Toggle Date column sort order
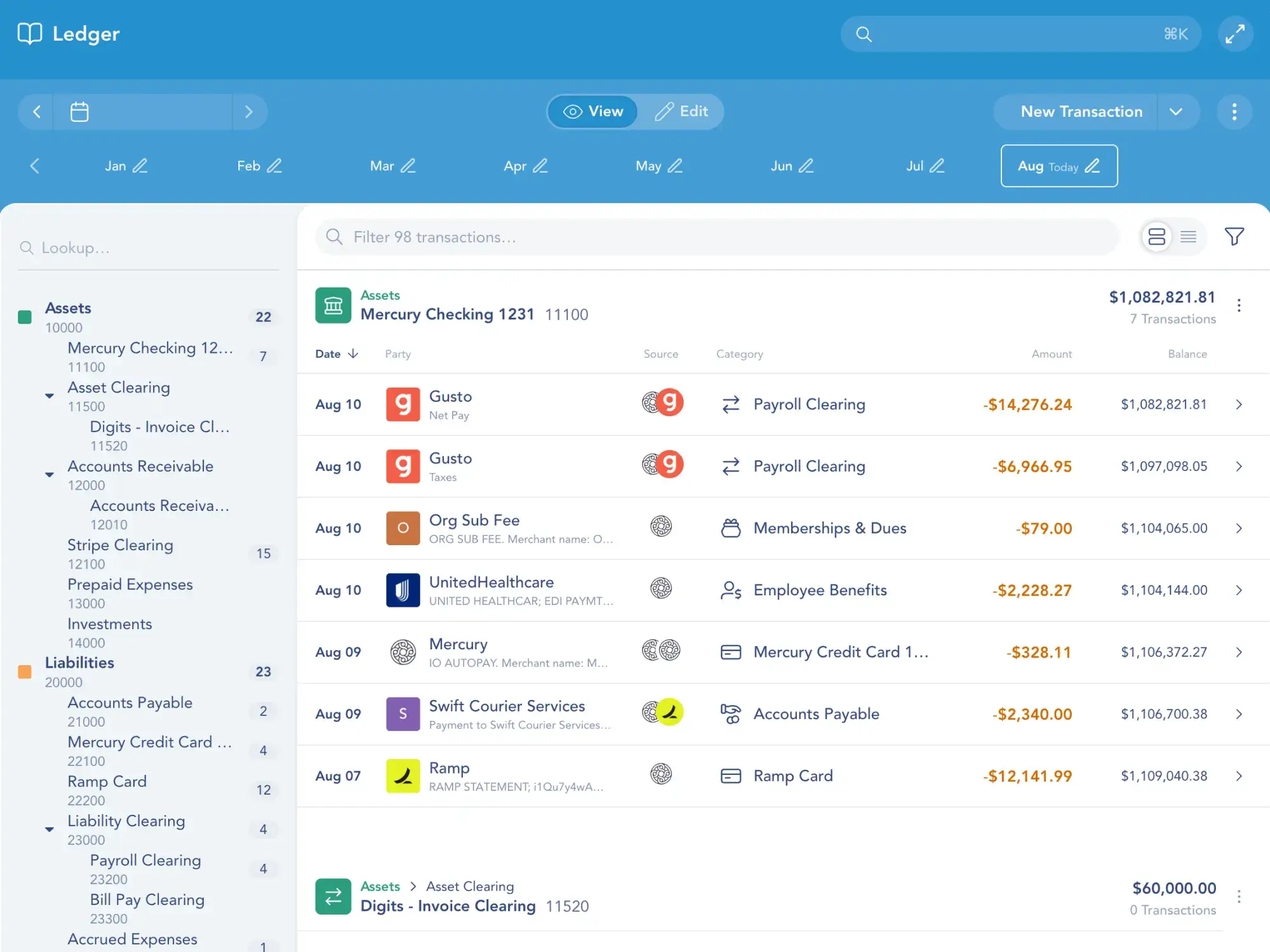The width and height of the screenshot is (1270, 952). [337, 354]
